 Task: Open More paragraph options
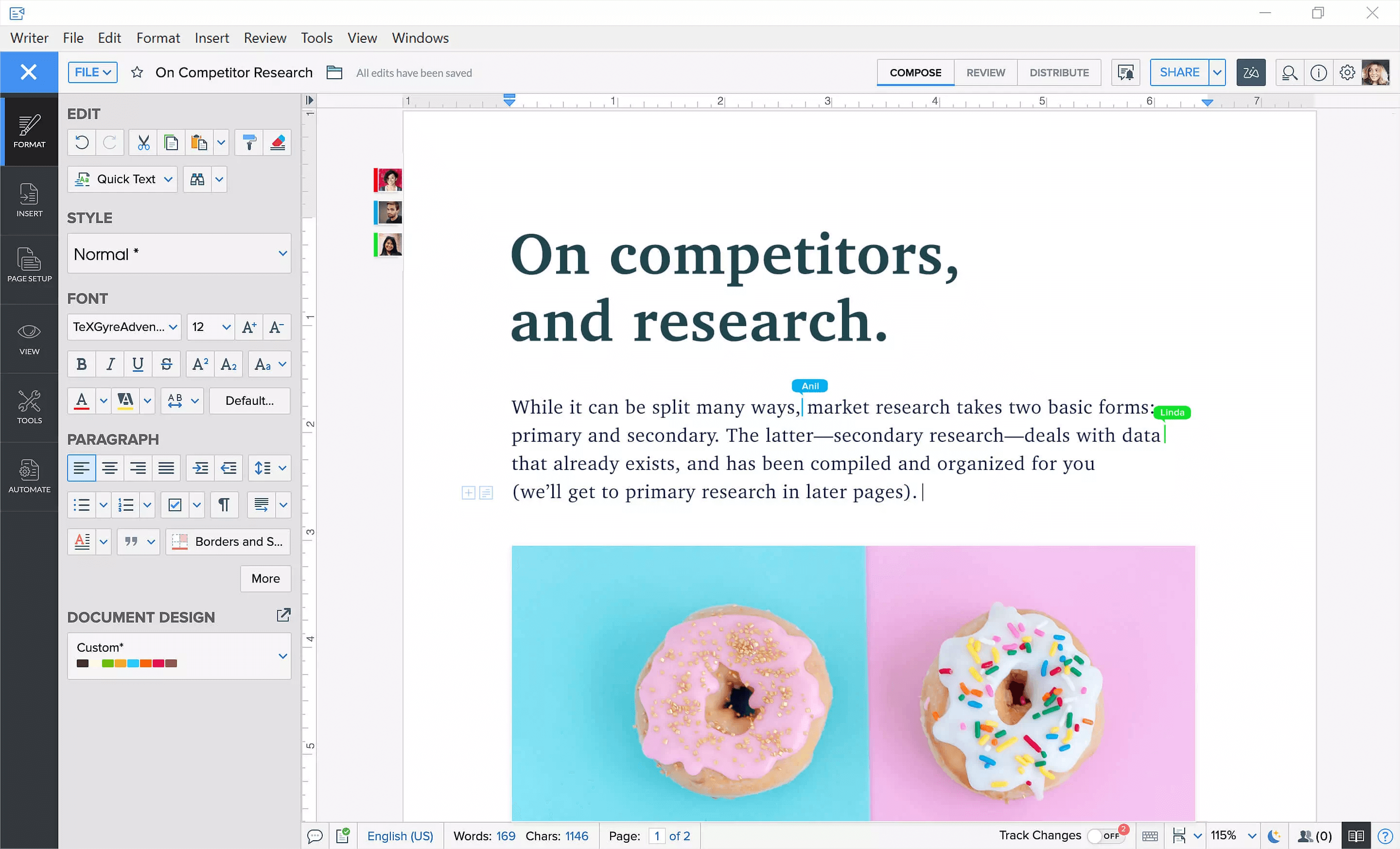[x=265, y=579]
